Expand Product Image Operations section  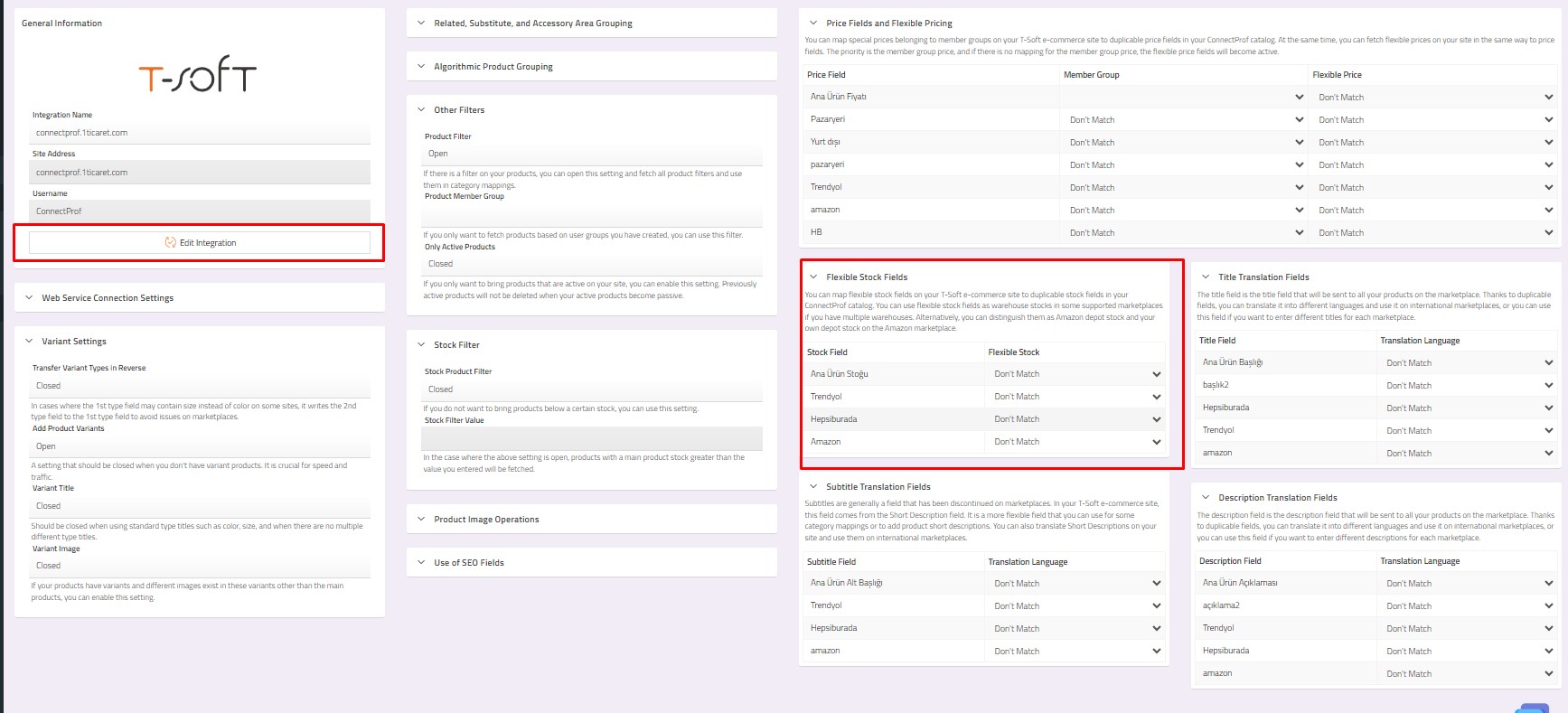pos(486,520)
